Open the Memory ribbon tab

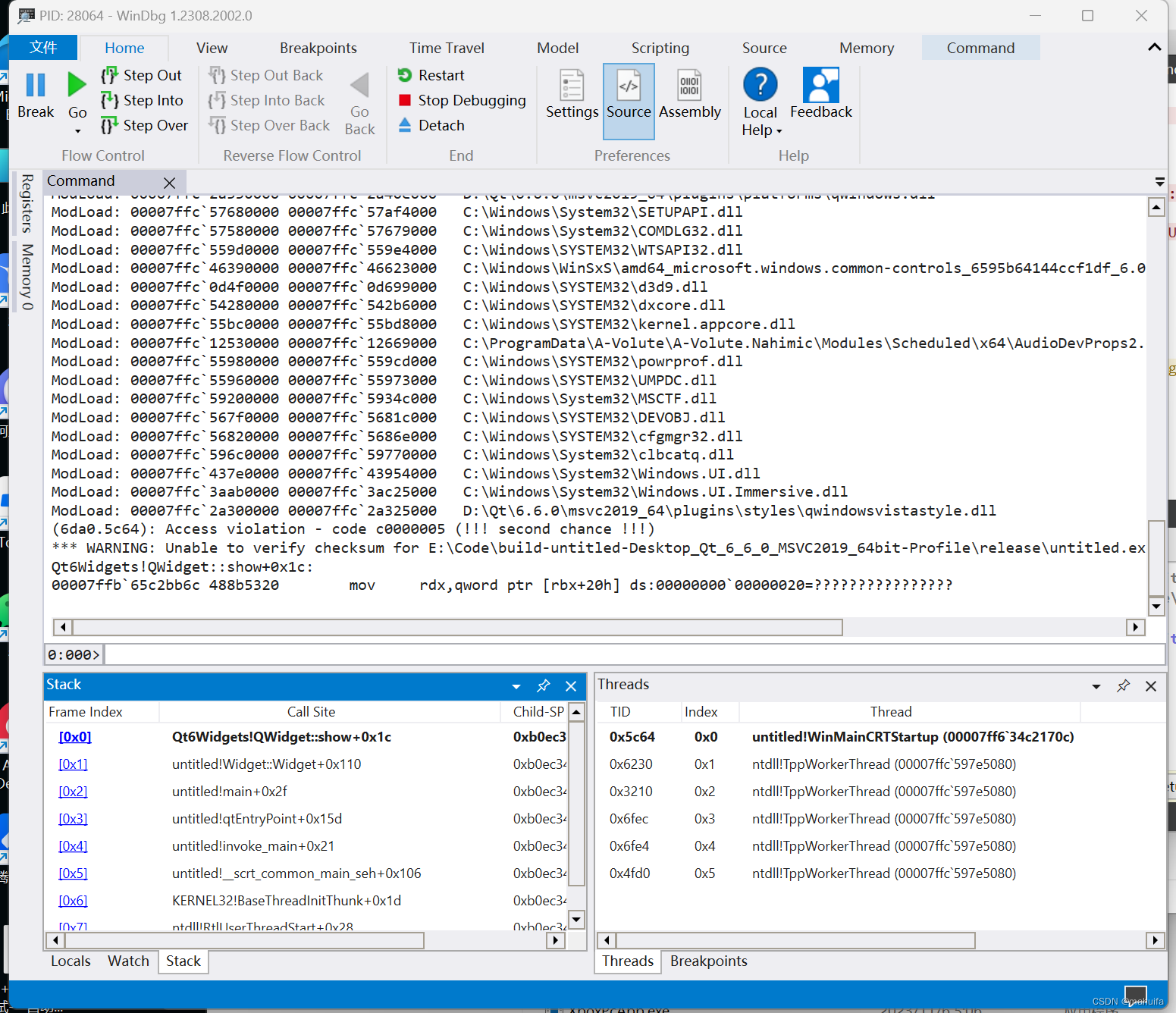click(867, 48)
